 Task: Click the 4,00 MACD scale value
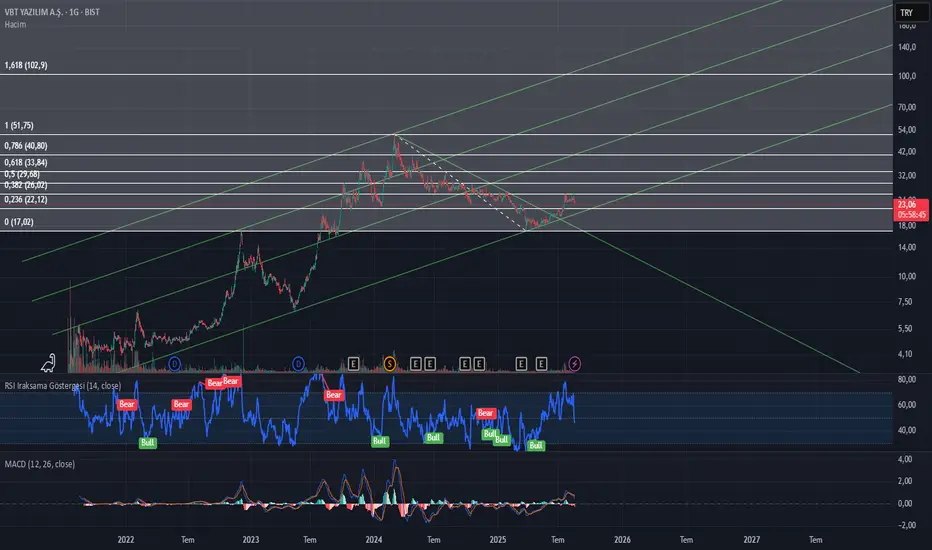click(905, 460)
